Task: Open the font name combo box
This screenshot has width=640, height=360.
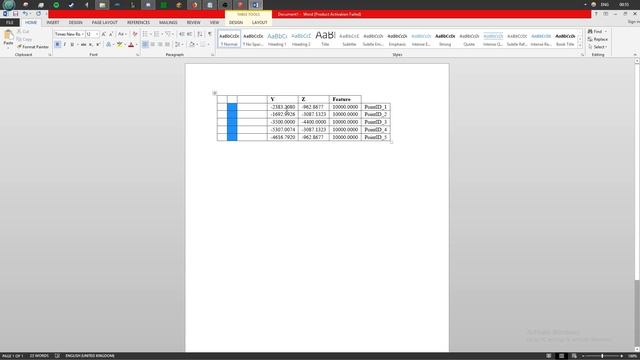Action: (69, 34)
